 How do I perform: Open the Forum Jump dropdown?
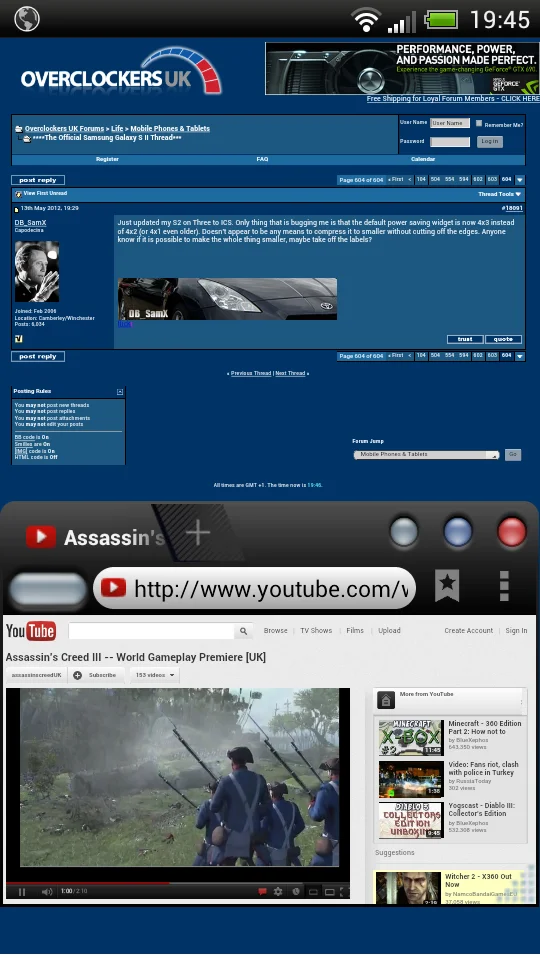pos(427,455)
